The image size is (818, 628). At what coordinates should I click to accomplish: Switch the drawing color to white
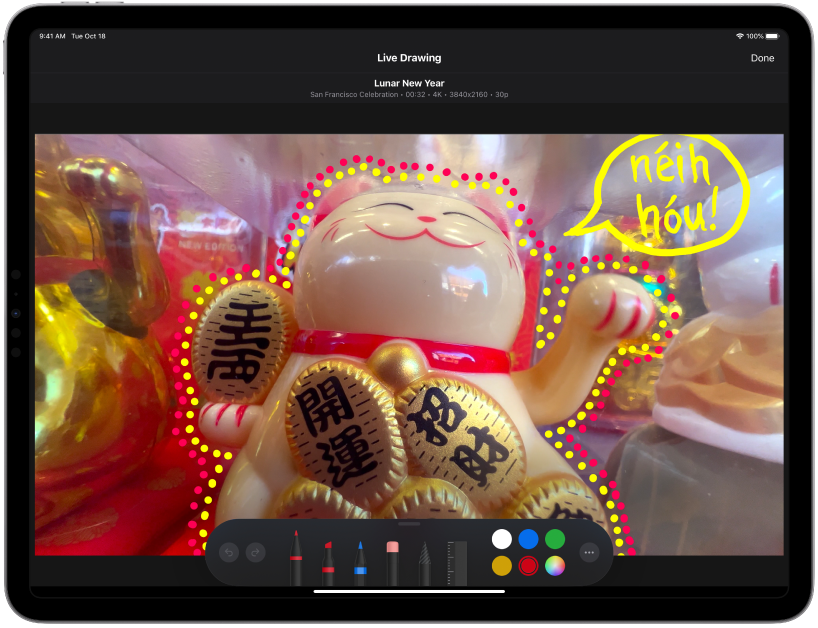502,539
